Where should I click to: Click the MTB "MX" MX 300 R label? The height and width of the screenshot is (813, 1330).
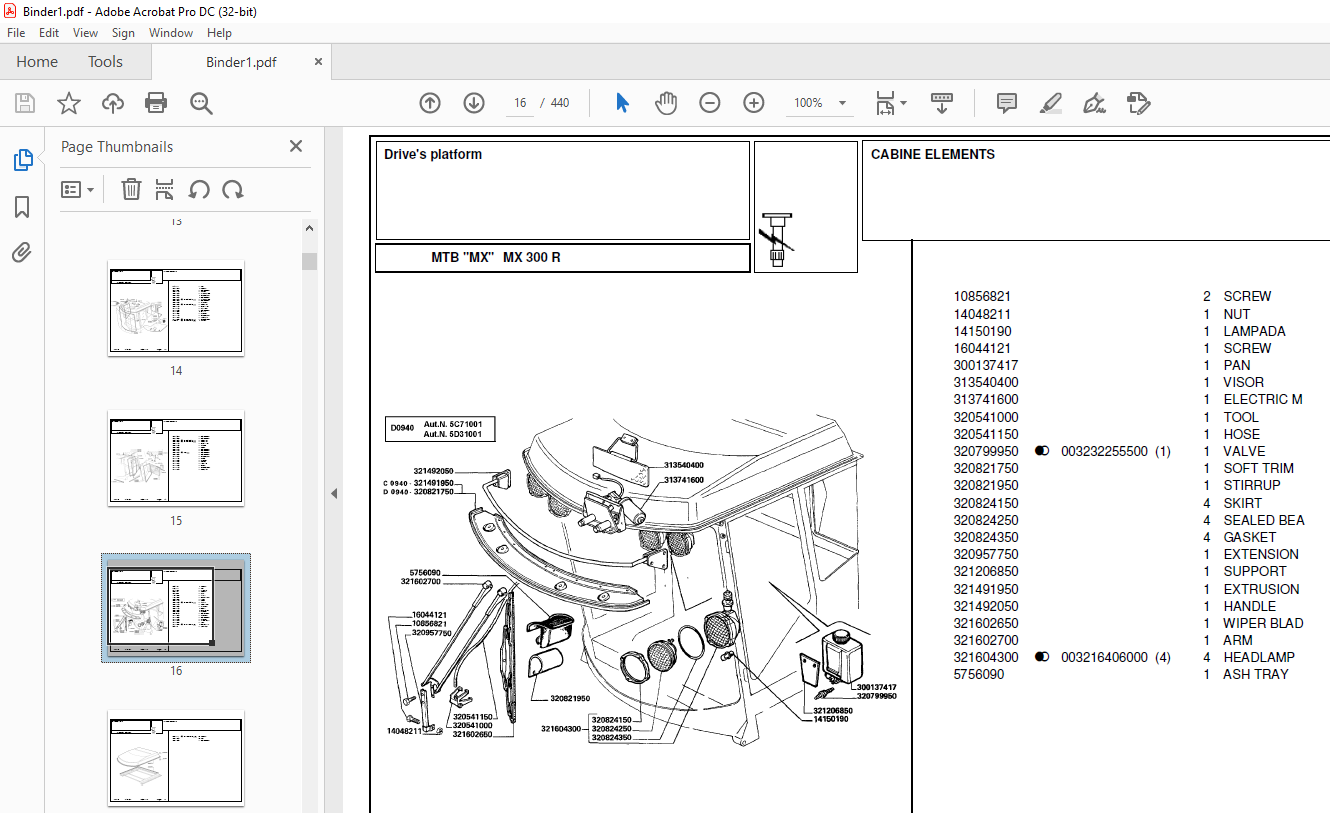(496, 257)
